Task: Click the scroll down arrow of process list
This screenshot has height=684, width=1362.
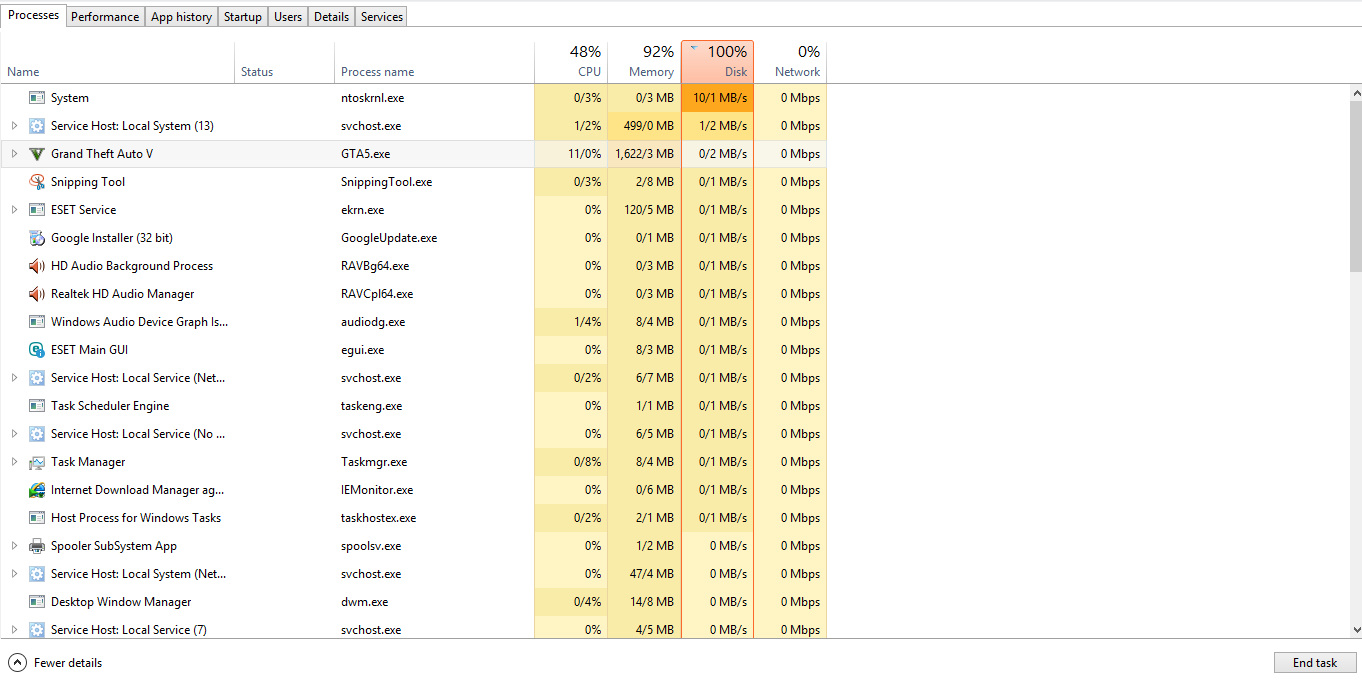Action: (x=1355, y=630)
